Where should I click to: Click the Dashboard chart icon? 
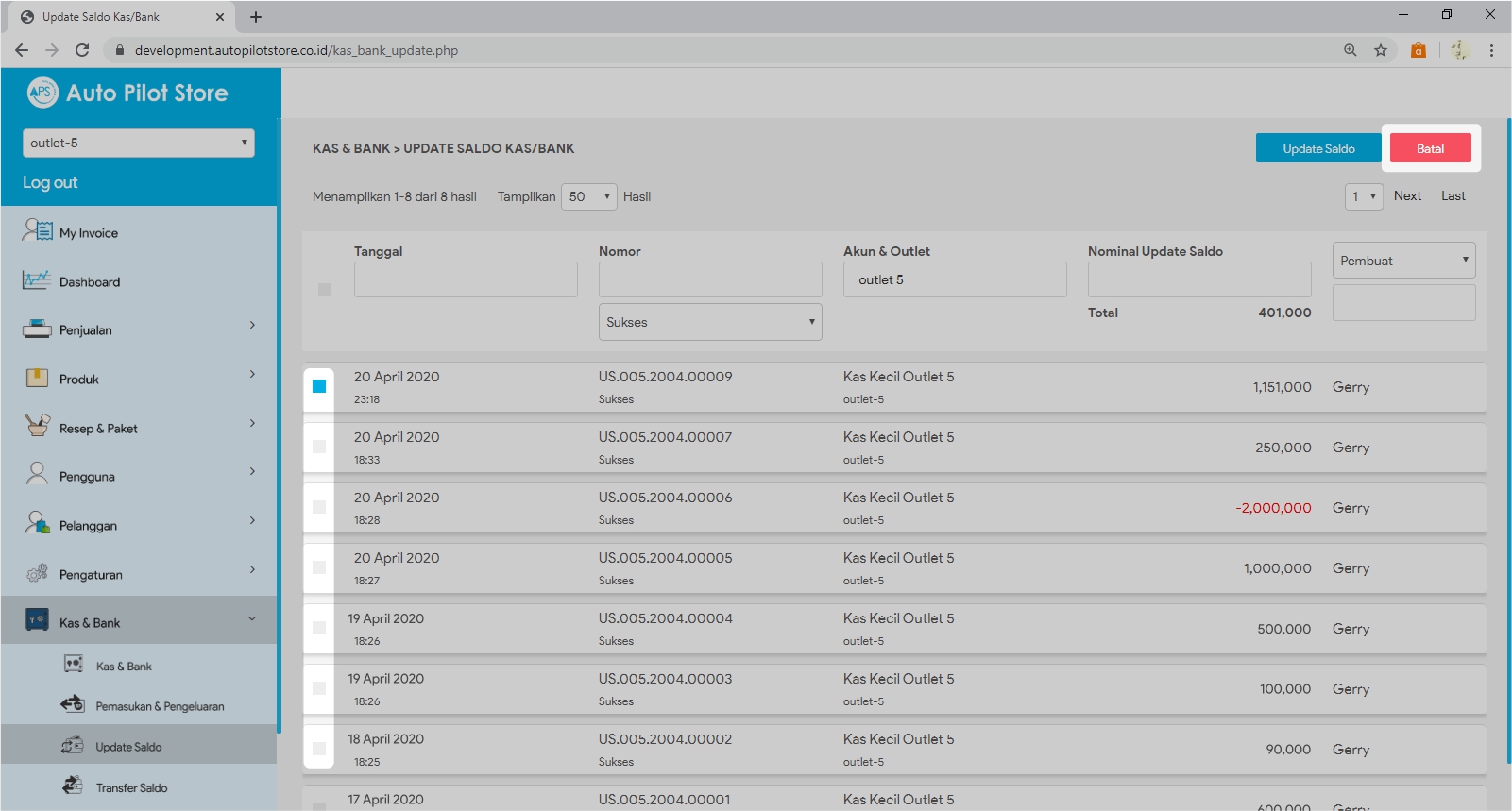pyautogui.click(x=37, y=280)
